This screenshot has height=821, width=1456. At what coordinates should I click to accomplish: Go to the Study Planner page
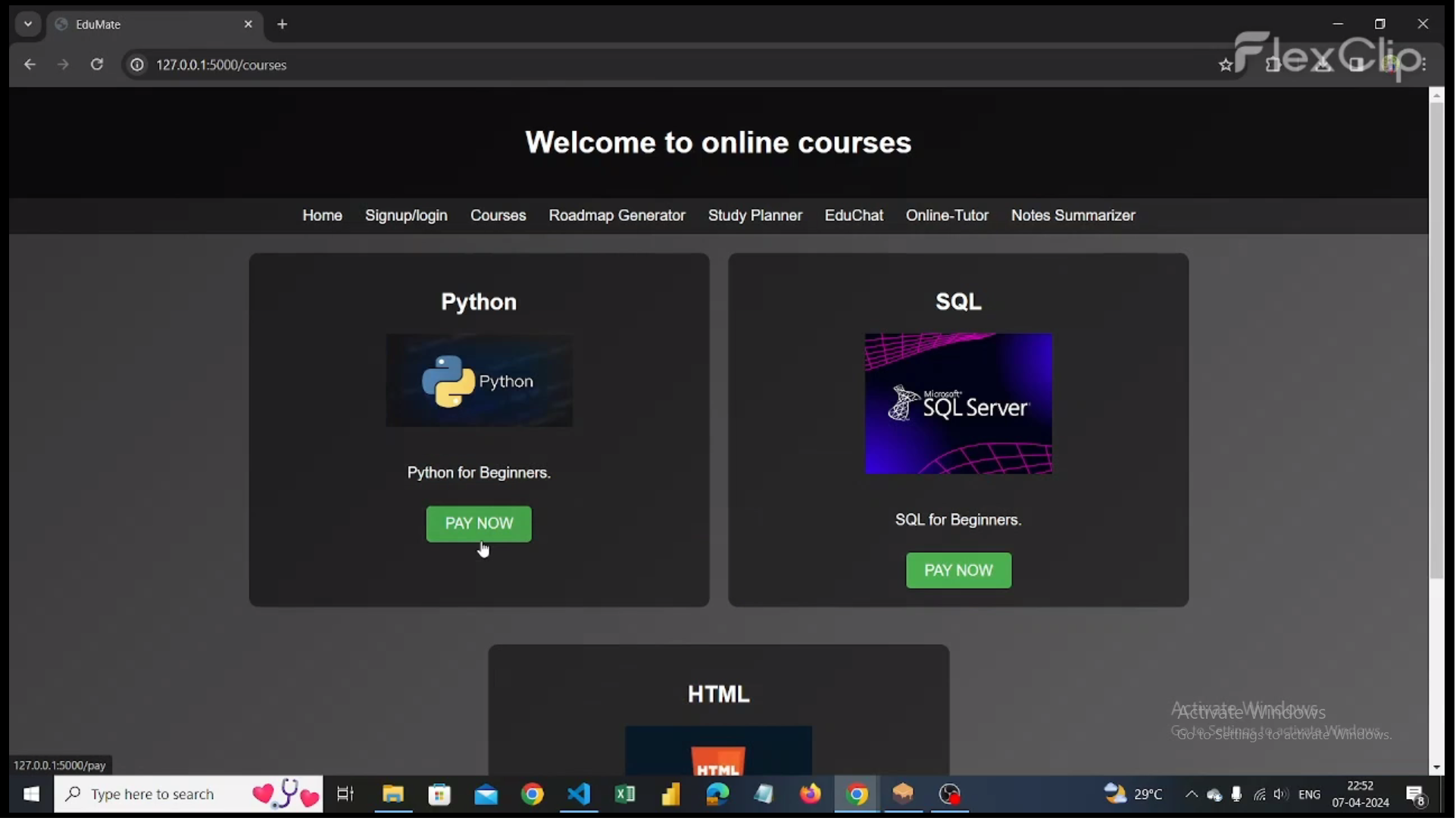coord(755,216)
